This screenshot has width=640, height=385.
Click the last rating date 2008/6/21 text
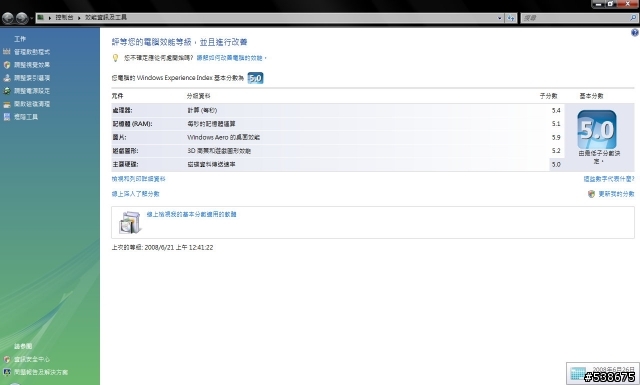162,247
